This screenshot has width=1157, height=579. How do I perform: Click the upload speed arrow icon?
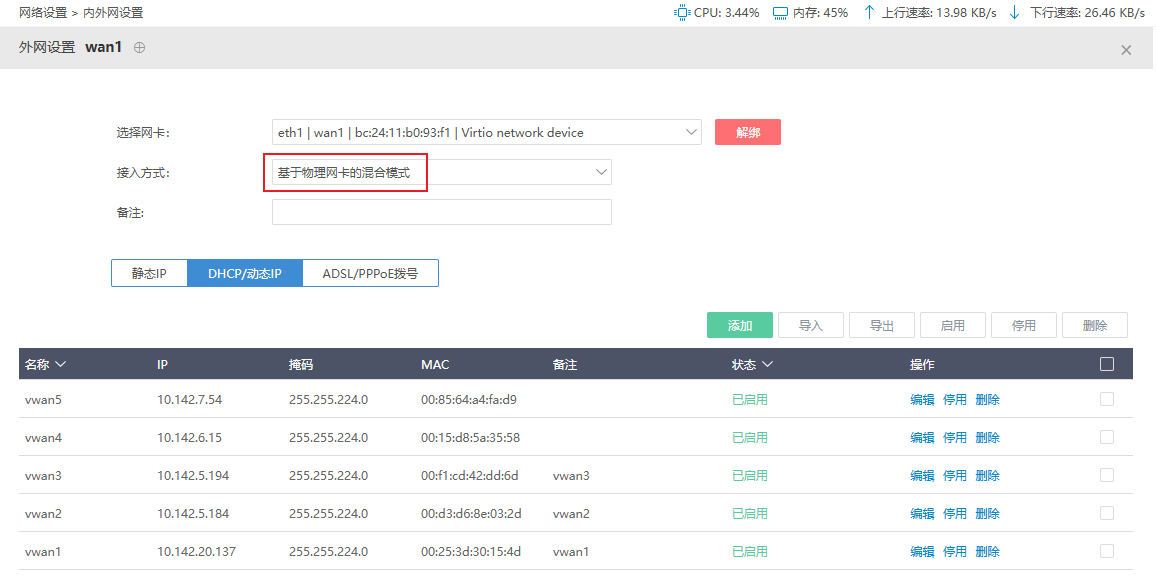(x=868, y=13)
